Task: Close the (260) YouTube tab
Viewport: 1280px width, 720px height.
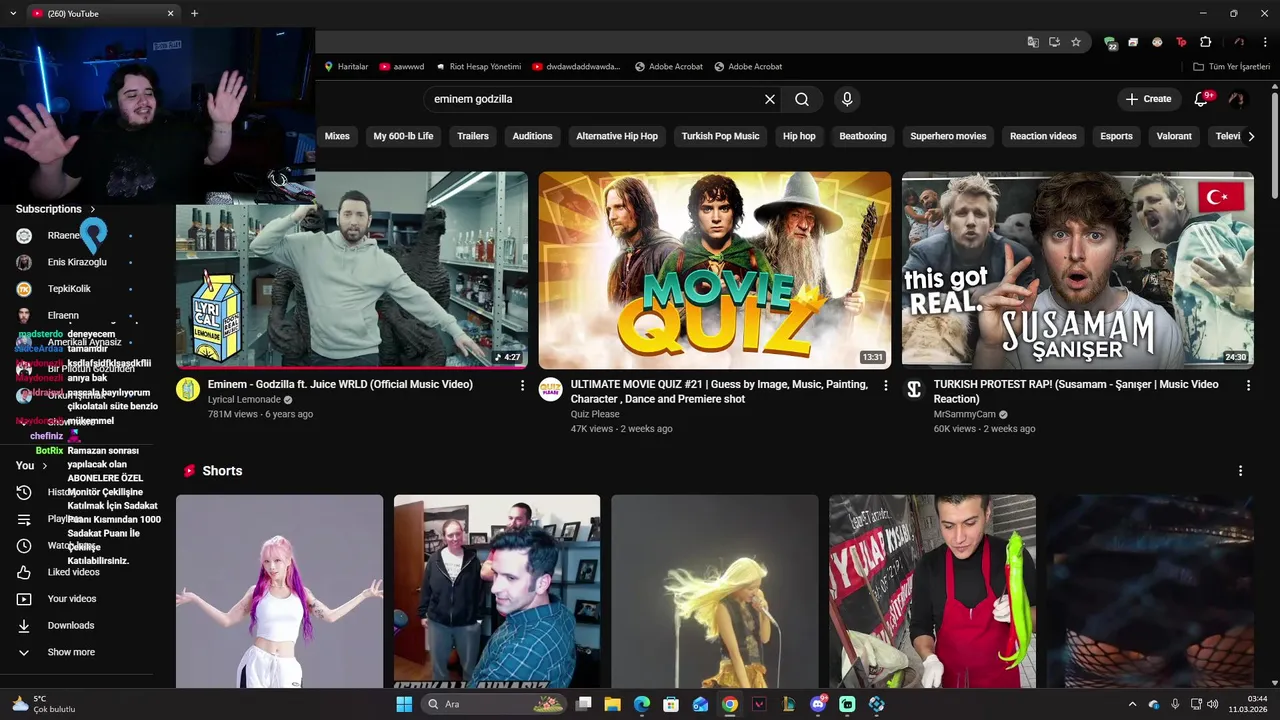Action: pos(170,14)
